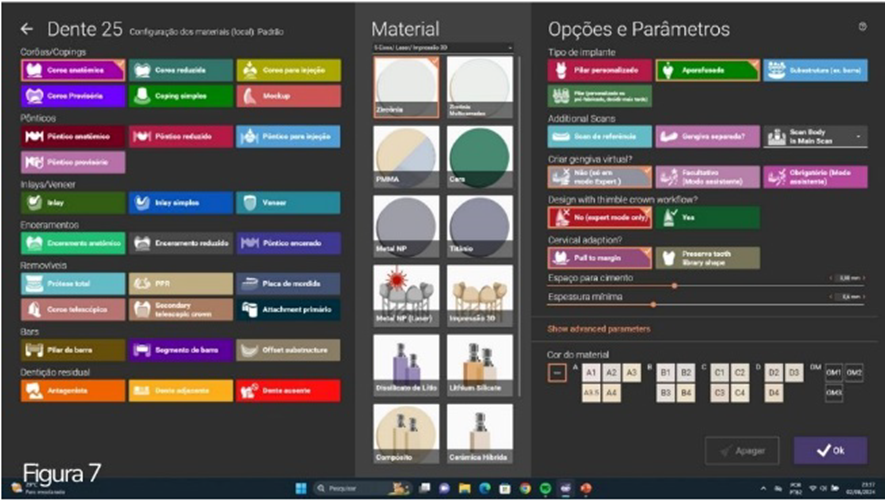Expand Show advanced parameters
The width and height of the screenshot is (885, 502).
(x=599, y=329)
